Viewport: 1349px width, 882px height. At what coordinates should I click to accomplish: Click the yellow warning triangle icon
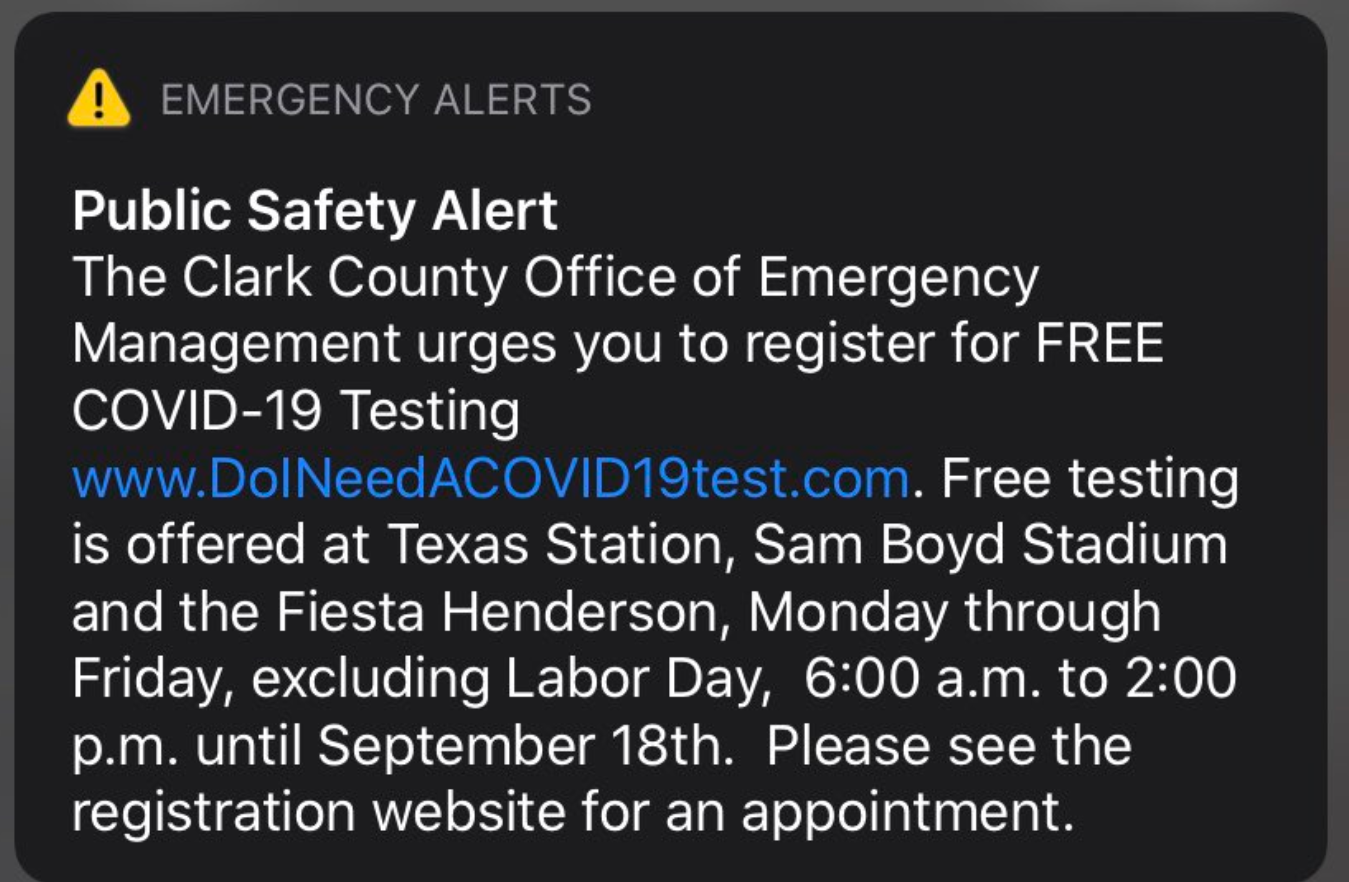(x=98, y=98)
